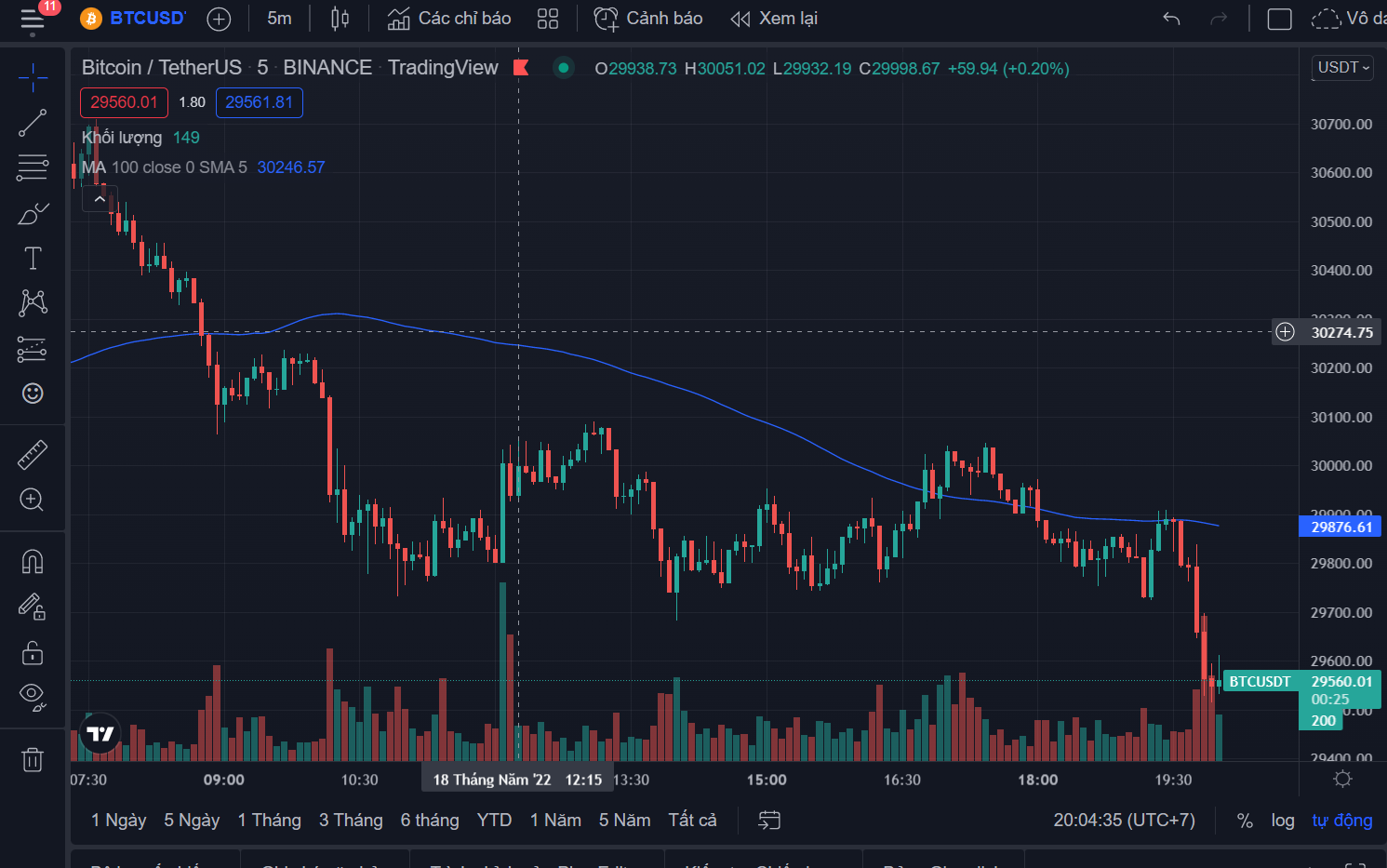Open the 5m timeframe selector

(279, 19)
